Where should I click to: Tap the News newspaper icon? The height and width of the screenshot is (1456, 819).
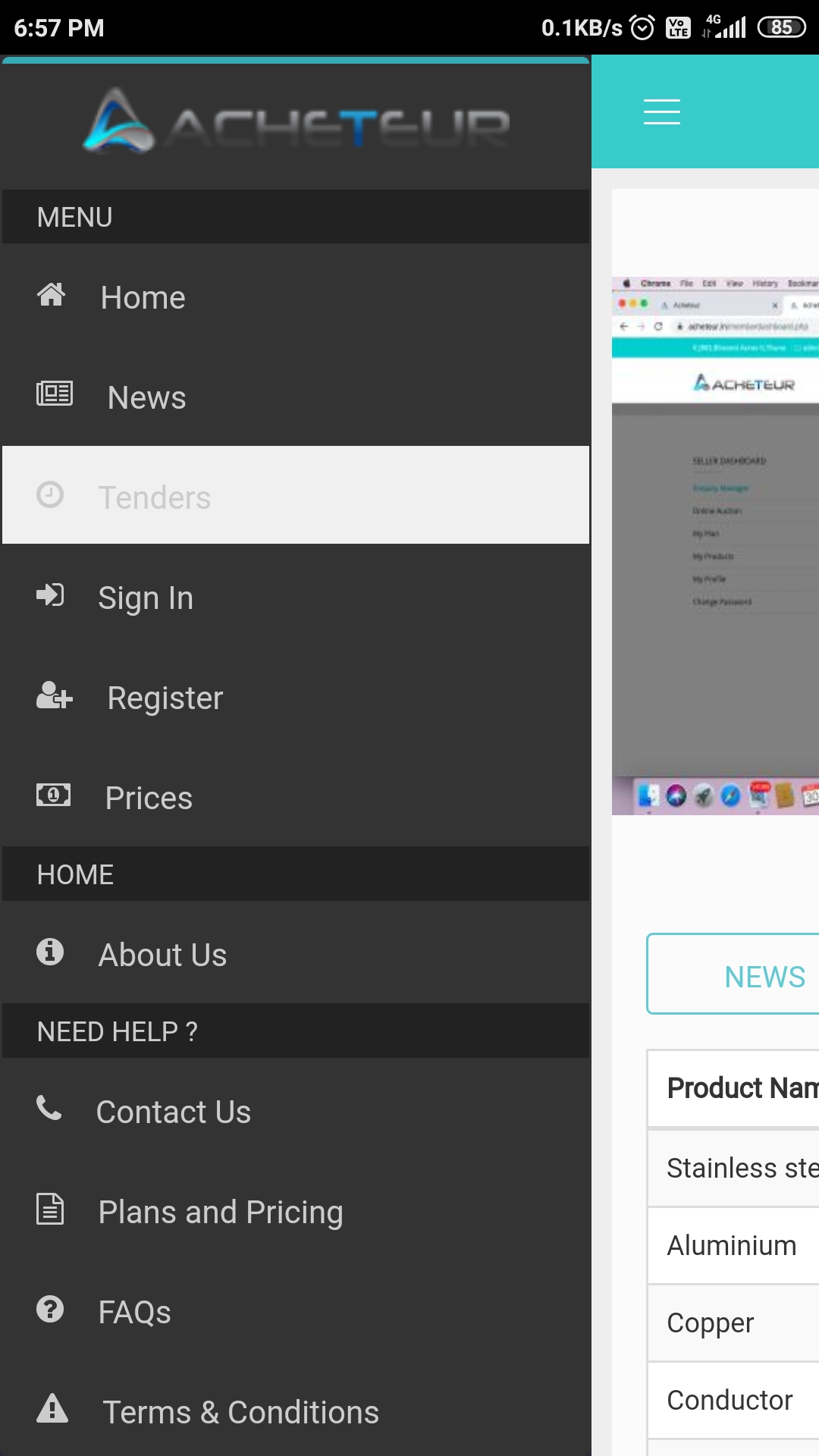pos(55,394)
